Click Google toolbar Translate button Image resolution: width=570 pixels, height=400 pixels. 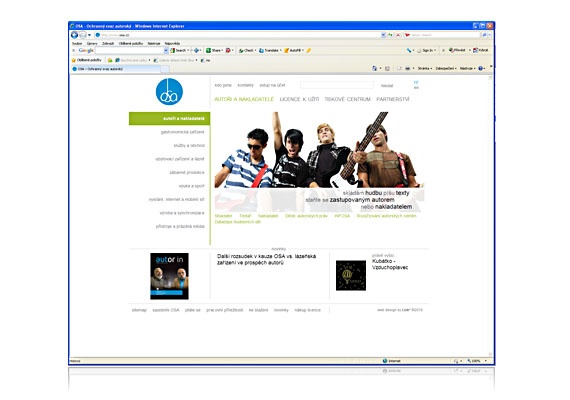(270, 50)
